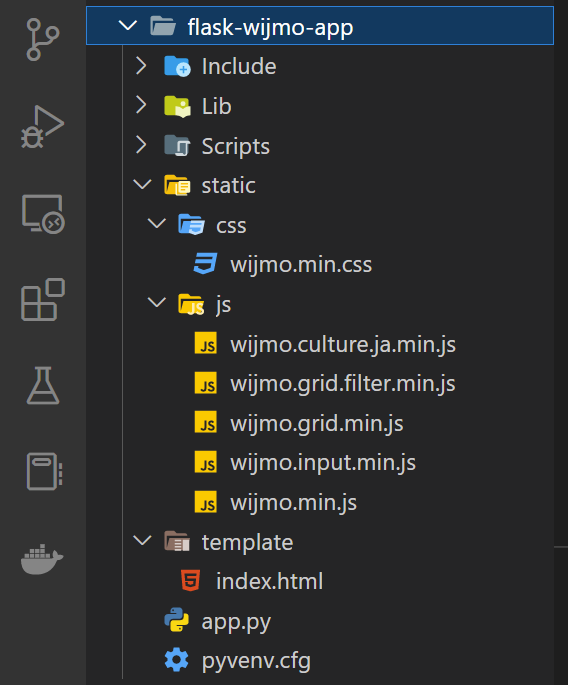Open the Remote Explorer view
This screenshot has height=685, width=568.
point(43,214)
